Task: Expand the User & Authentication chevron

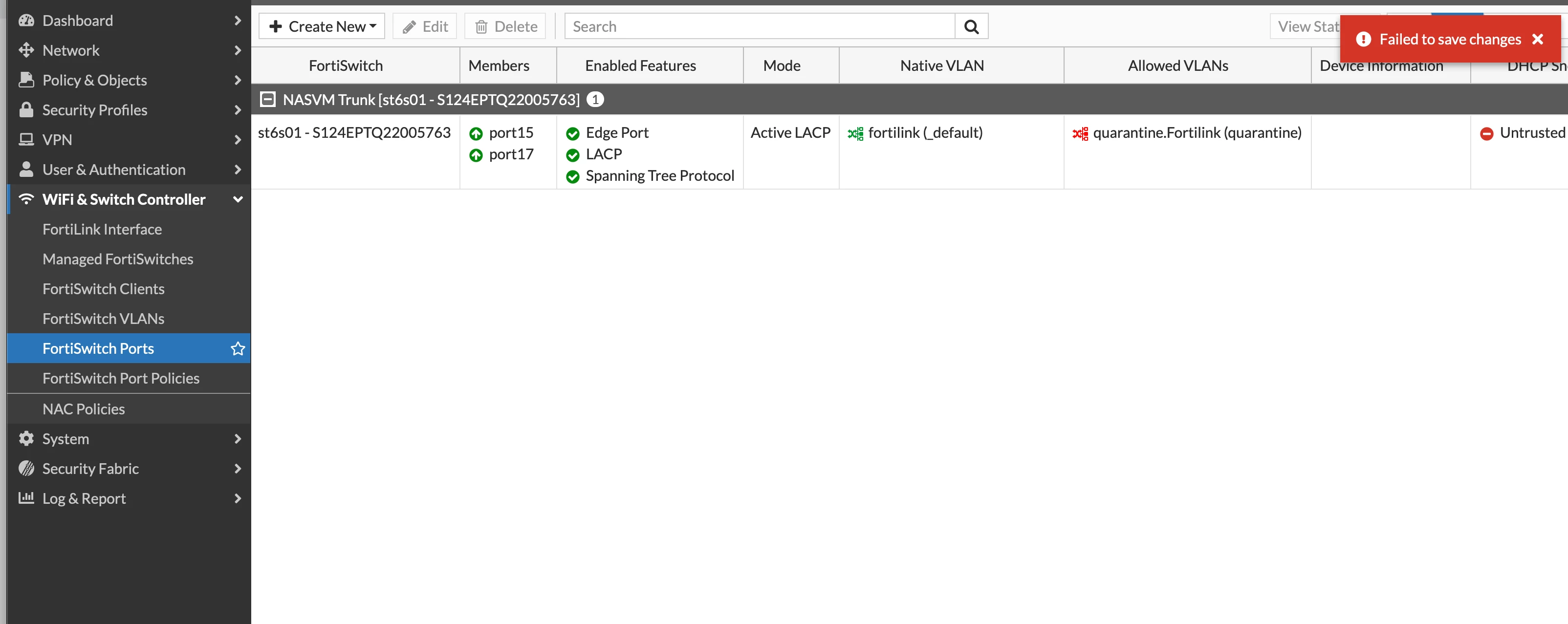Action: tap(238, 169)
